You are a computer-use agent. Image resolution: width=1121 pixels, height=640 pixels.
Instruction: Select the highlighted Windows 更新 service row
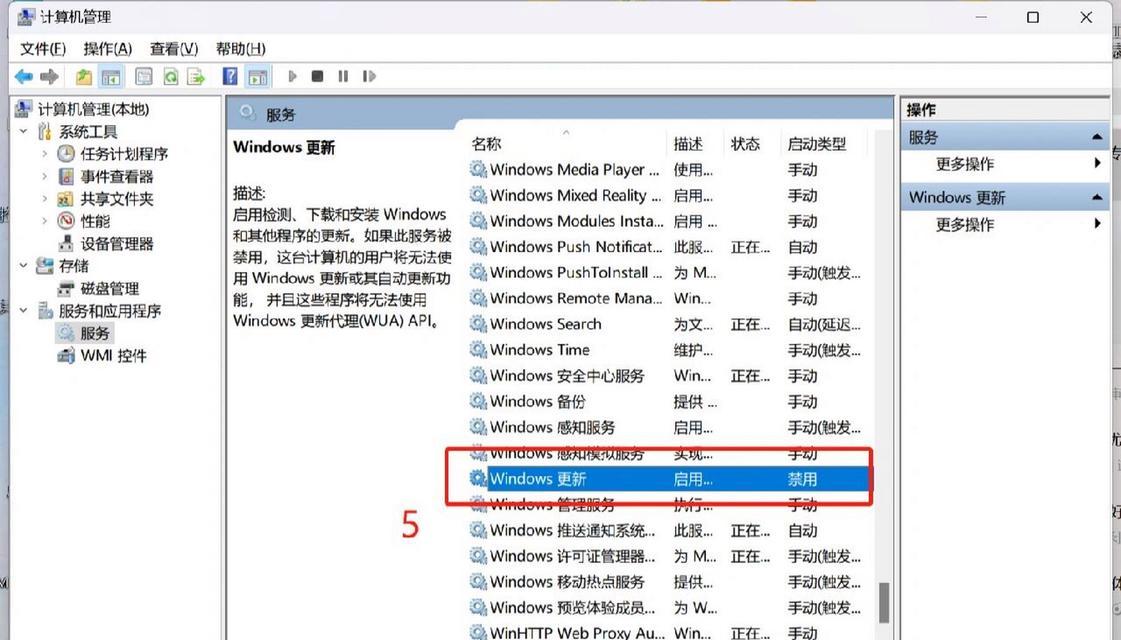pos(668,478)
